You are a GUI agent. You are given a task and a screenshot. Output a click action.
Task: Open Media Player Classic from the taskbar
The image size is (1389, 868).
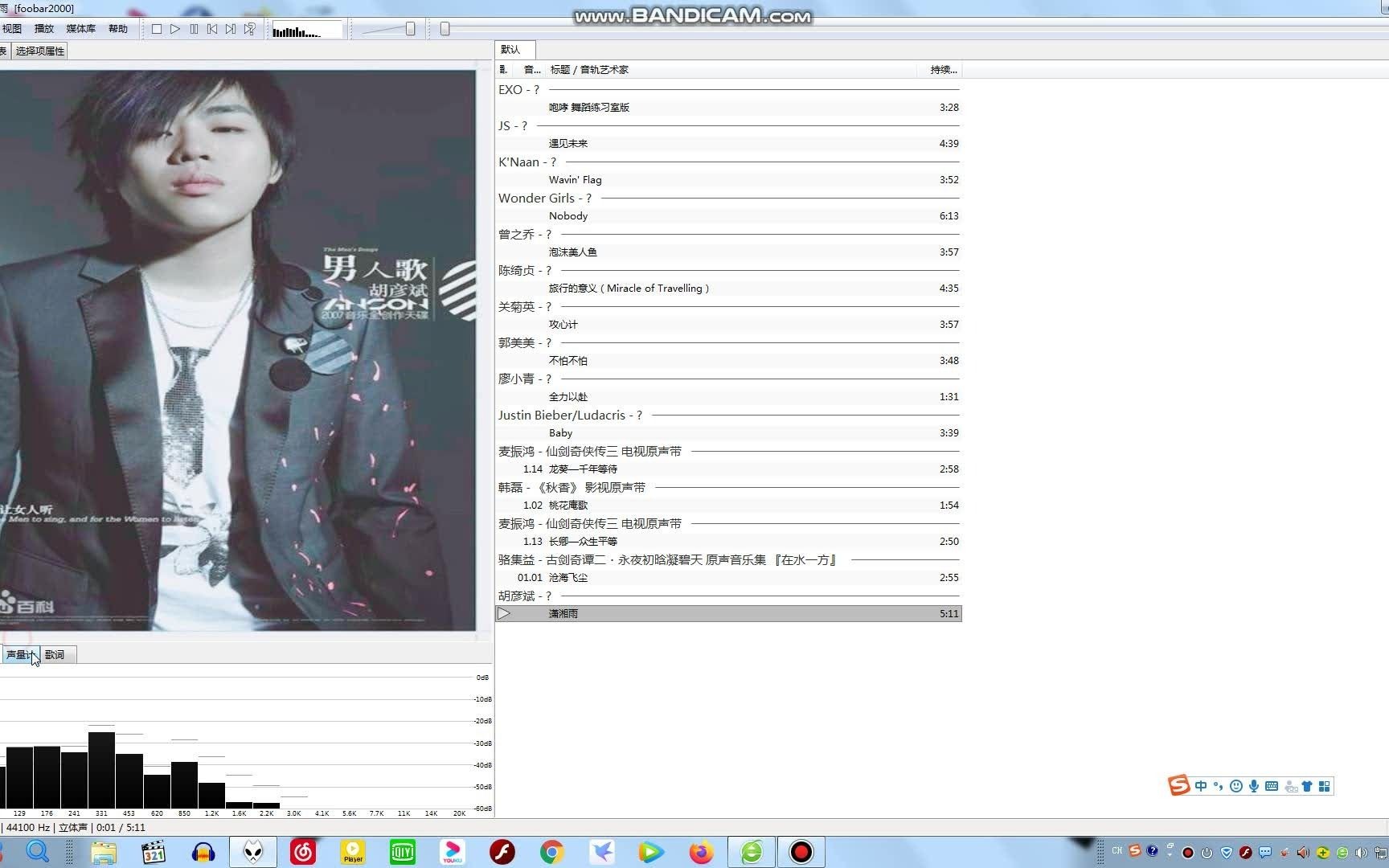[x=153, y=852]
